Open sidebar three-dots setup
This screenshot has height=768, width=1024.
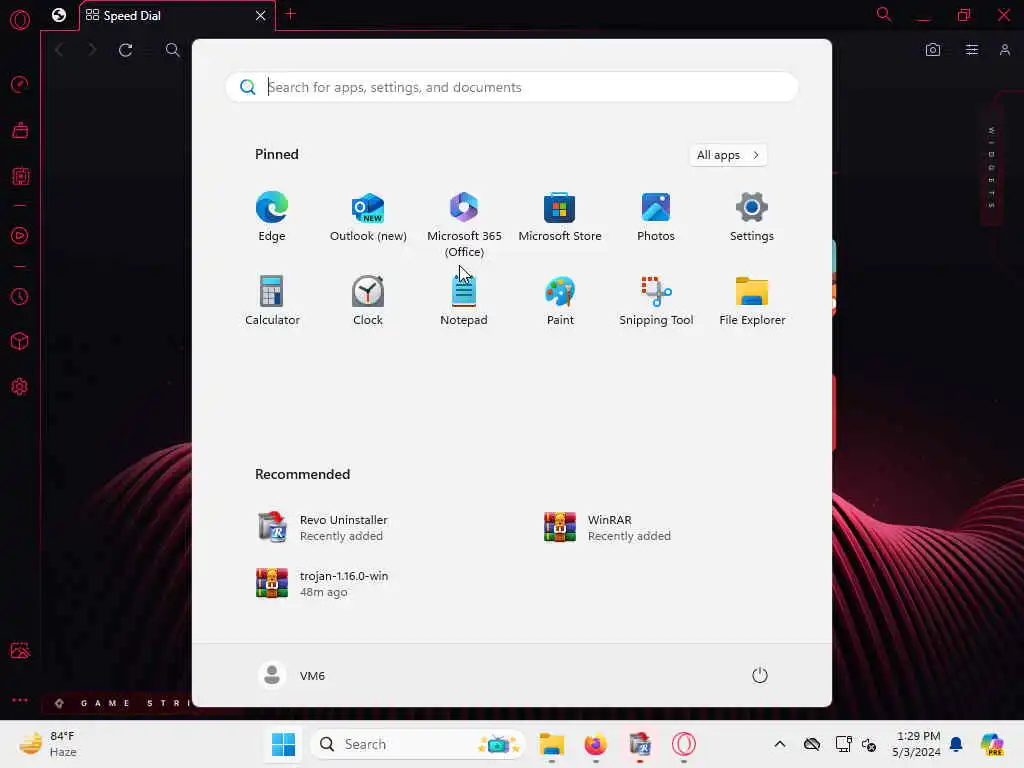click(x=20, y=699)
